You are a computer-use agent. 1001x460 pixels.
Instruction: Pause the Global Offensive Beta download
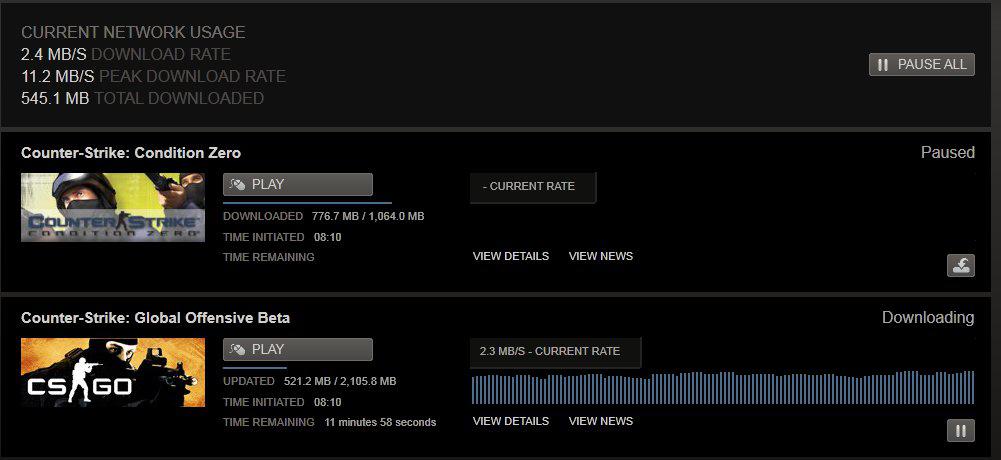coord(961,431)
